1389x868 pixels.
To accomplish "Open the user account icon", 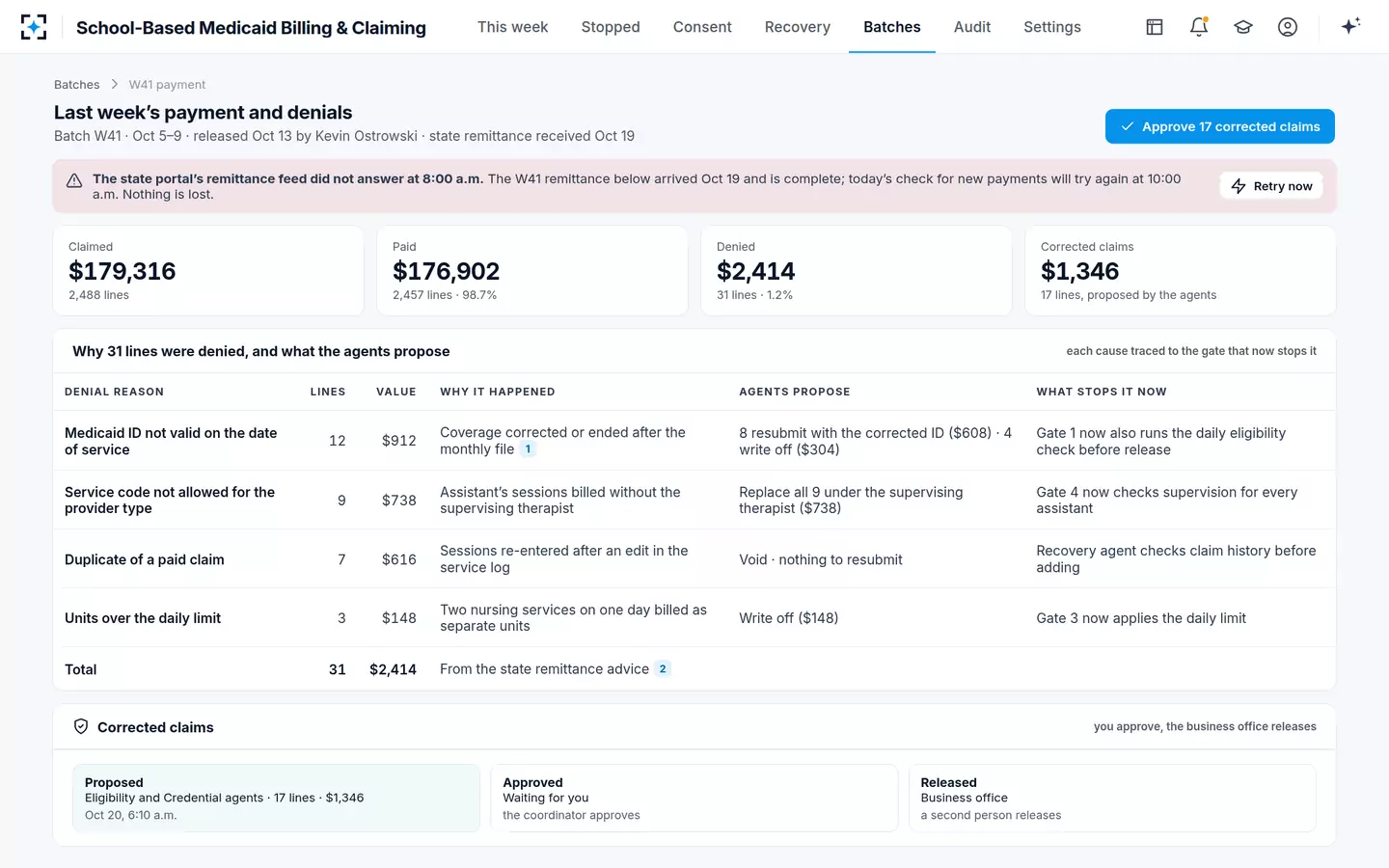I will (1288, 27).
